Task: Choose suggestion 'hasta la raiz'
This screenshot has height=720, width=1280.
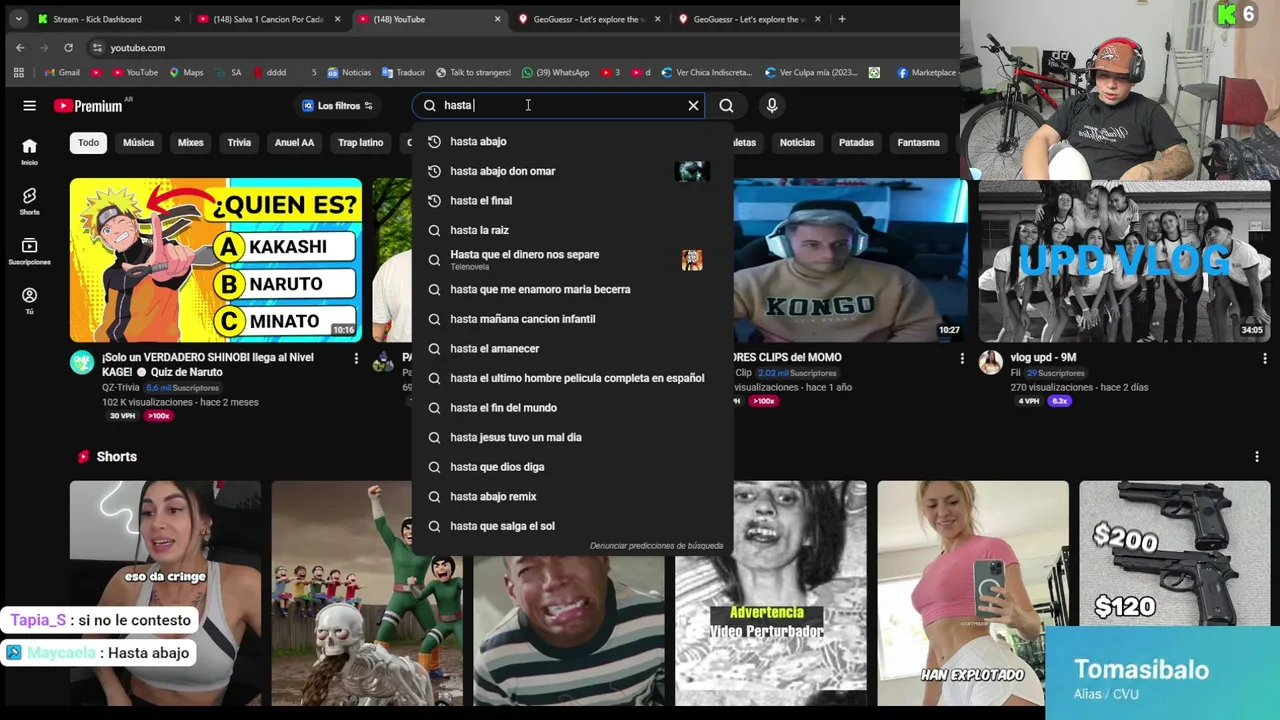Action: [x=571, y=230]
